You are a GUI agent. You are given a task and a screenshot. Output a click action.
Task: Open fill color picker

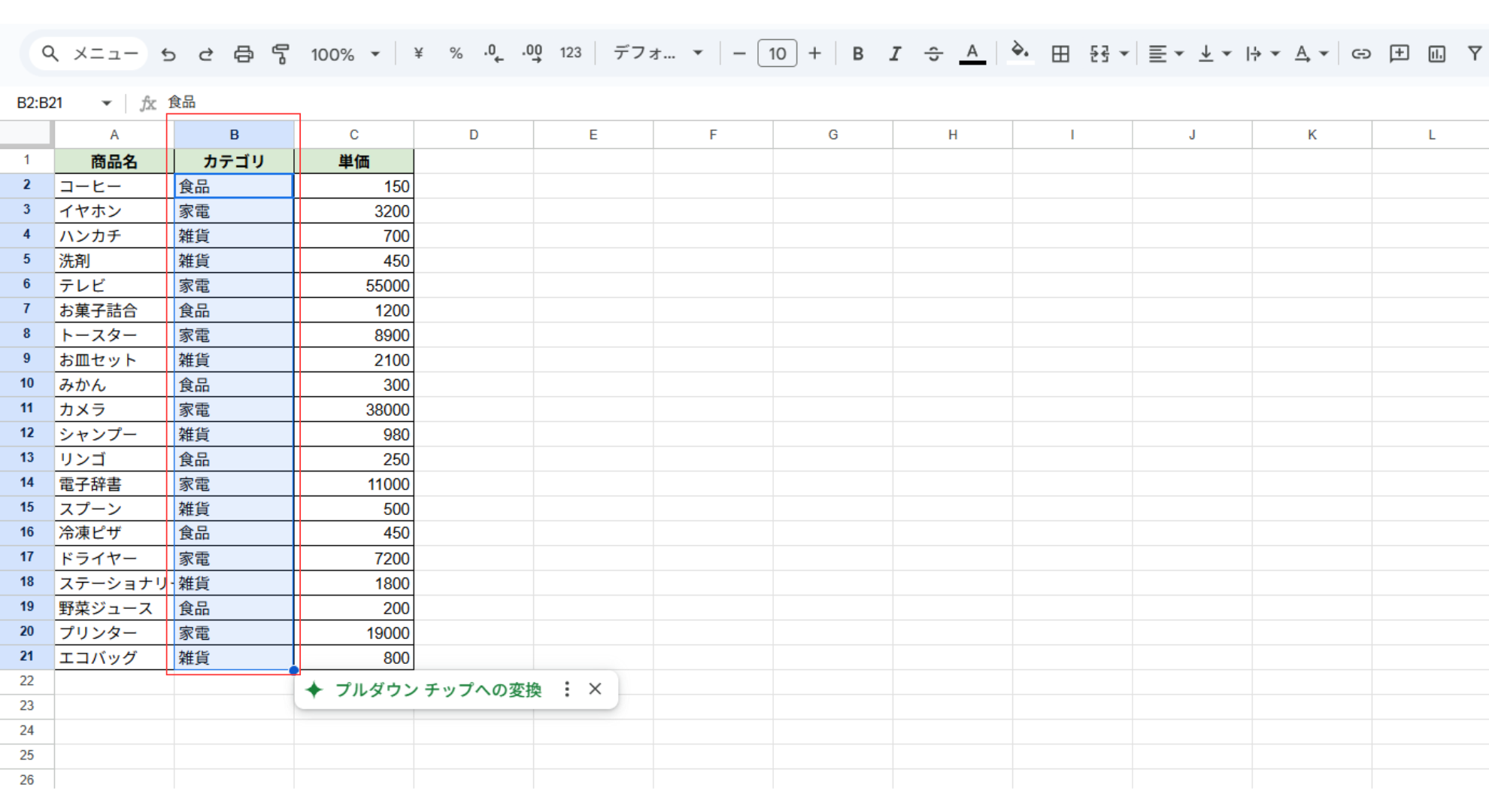coord(1020,53)
